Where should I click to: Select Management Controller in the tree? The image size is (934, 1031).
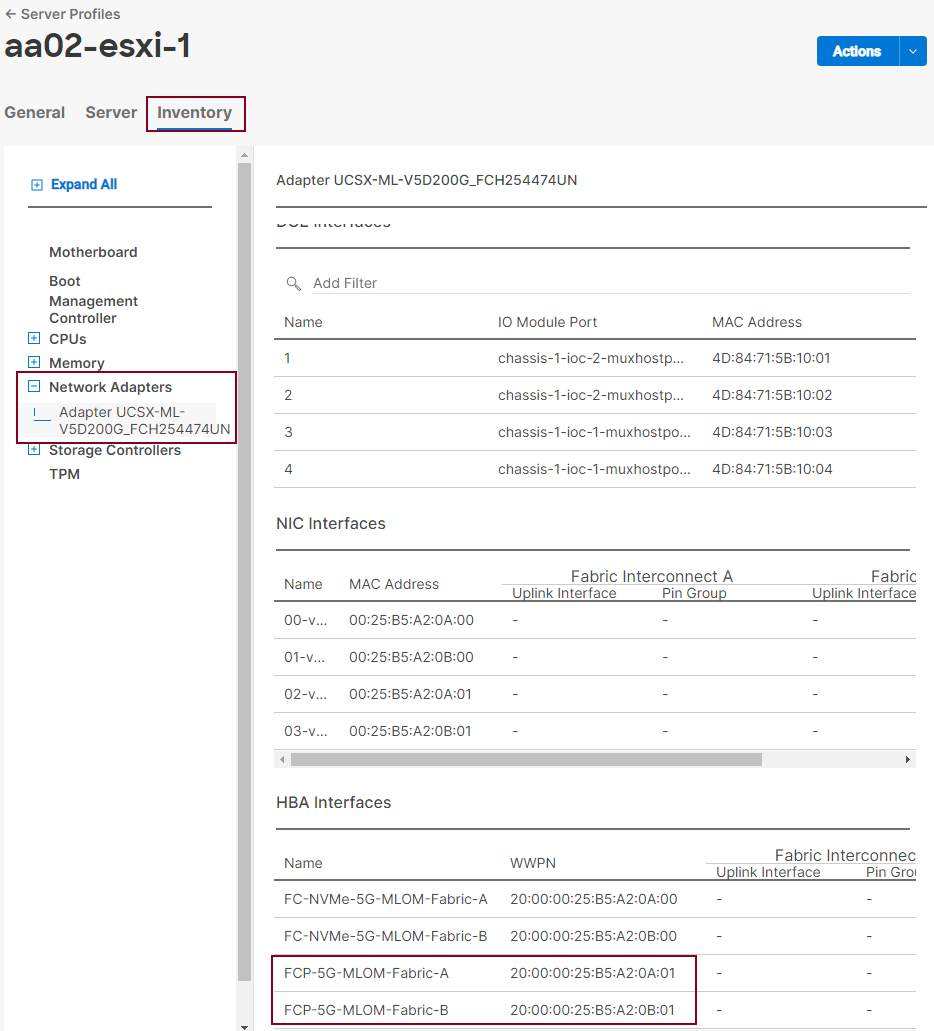[93, 310]
